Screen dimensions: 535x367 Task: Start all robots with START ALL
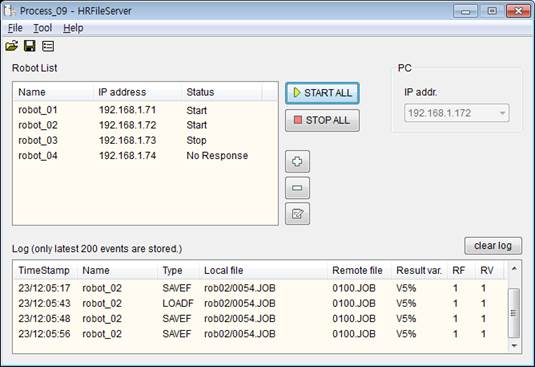(x=322, y=93)
